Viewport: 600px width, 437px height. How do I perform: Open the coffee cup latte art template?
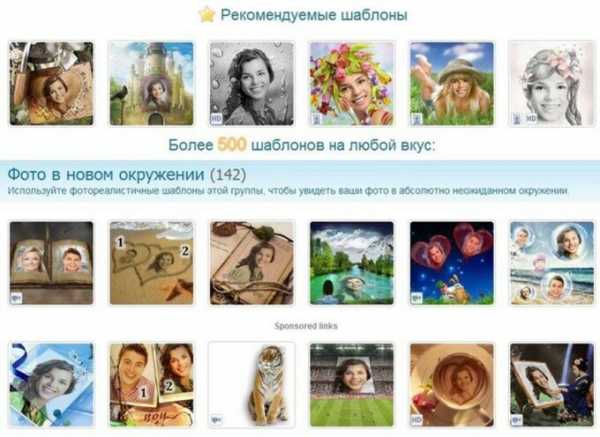[x=452, y=385]
